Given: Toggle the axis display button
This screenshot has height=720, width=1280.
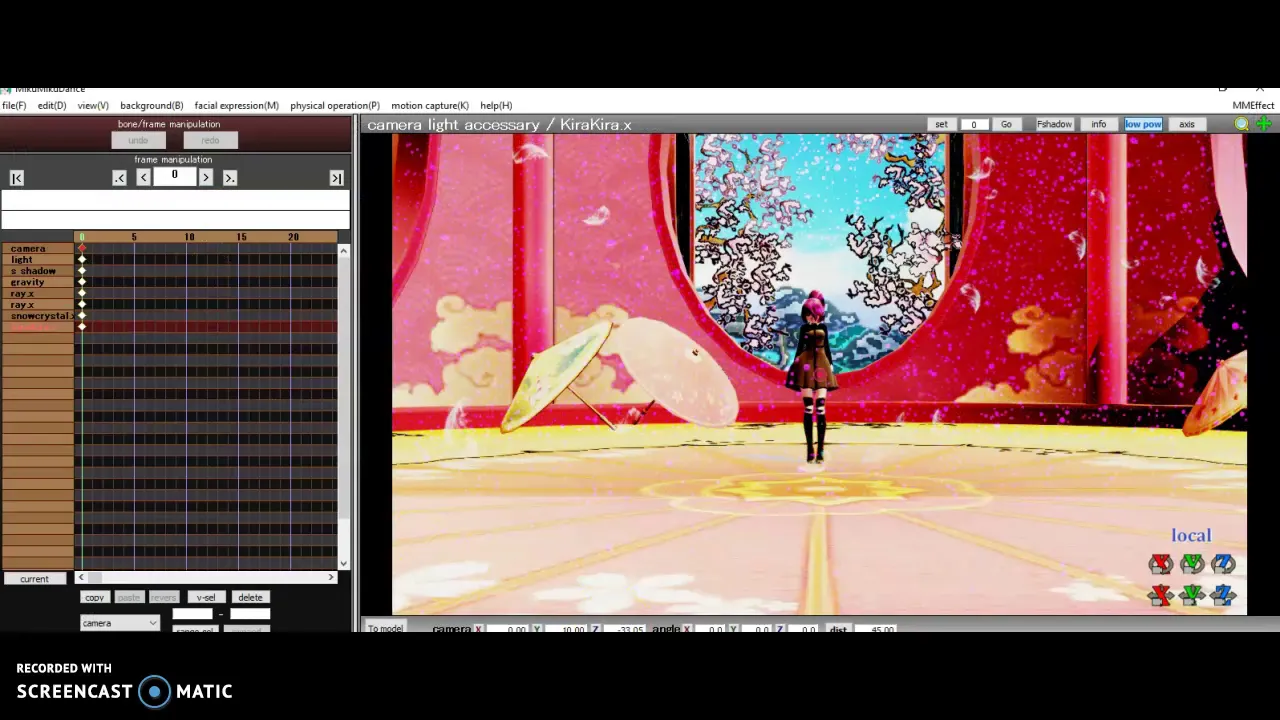Looking at the screenshot, I should coord(1186,124).
